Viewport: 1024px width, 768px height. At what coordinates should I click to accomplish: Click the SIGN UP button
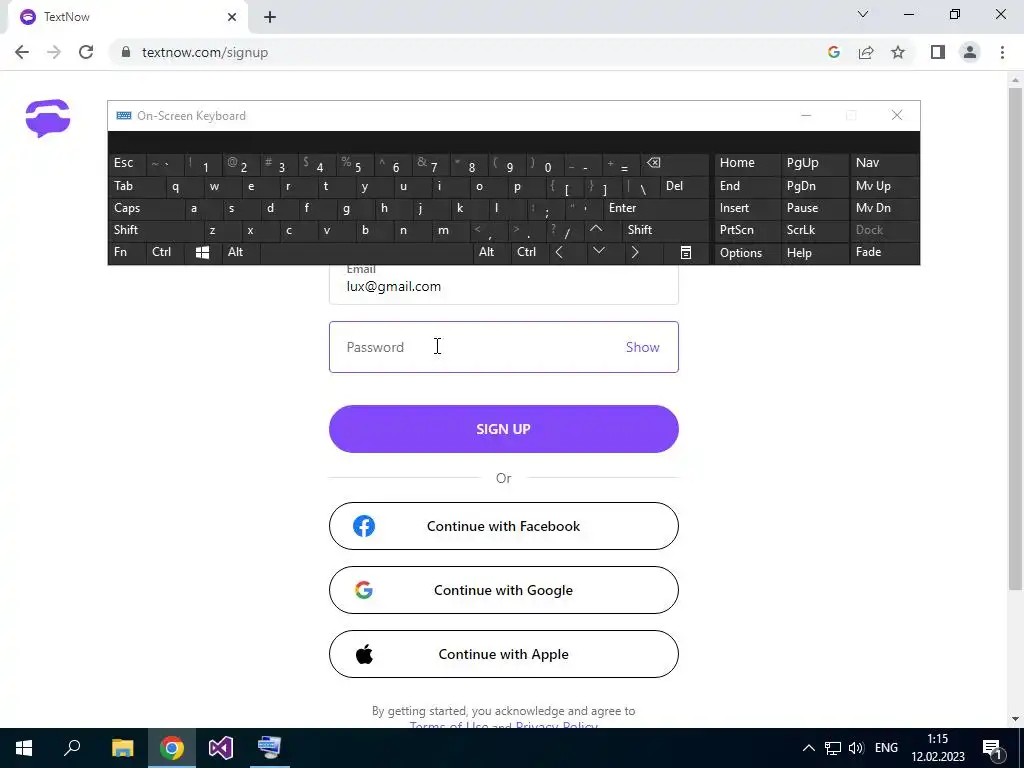[504, 429]
